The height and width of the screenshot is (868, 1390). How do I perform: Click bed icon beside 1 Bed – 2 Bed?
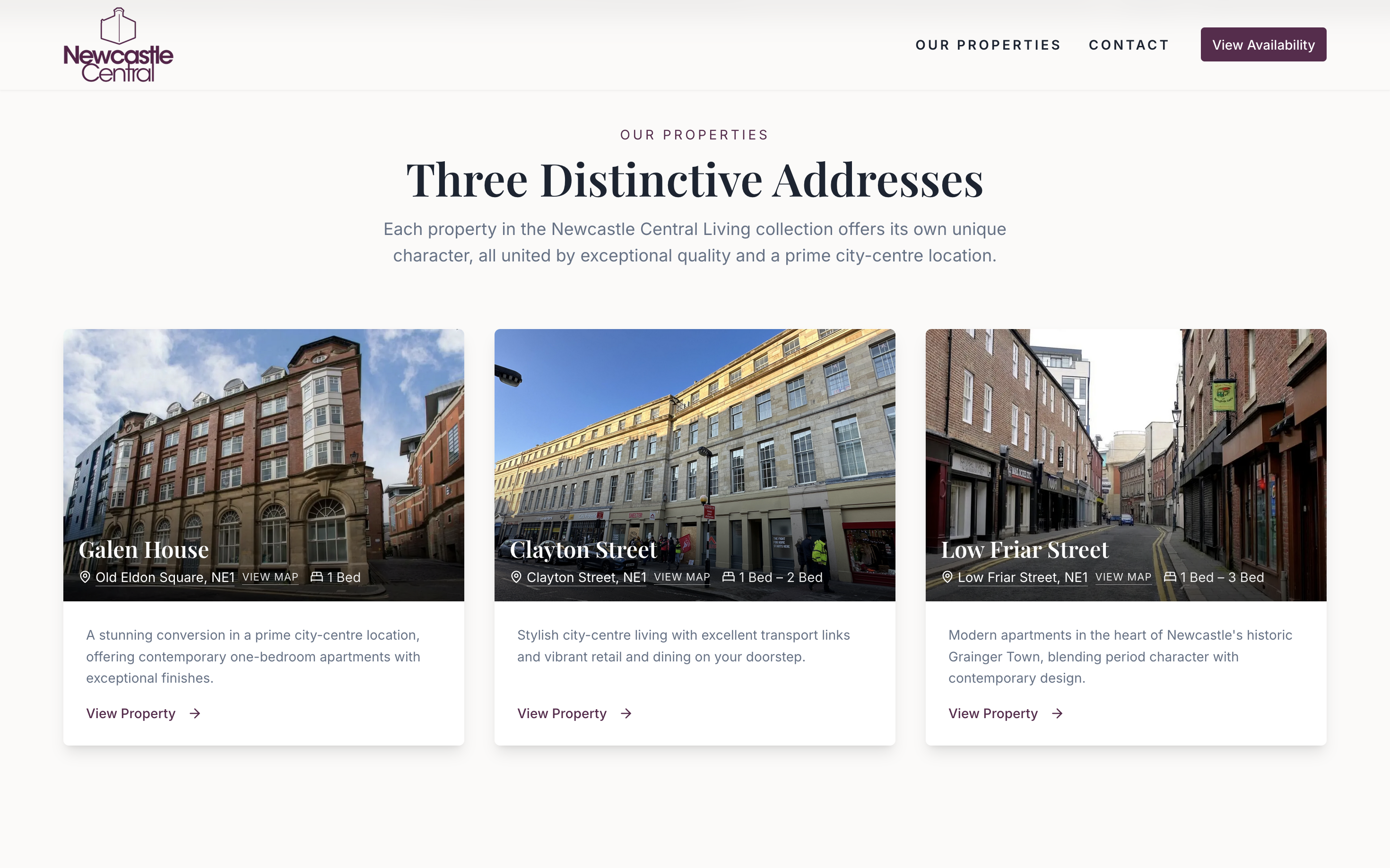pyautogui.click(x=728, y=577)
